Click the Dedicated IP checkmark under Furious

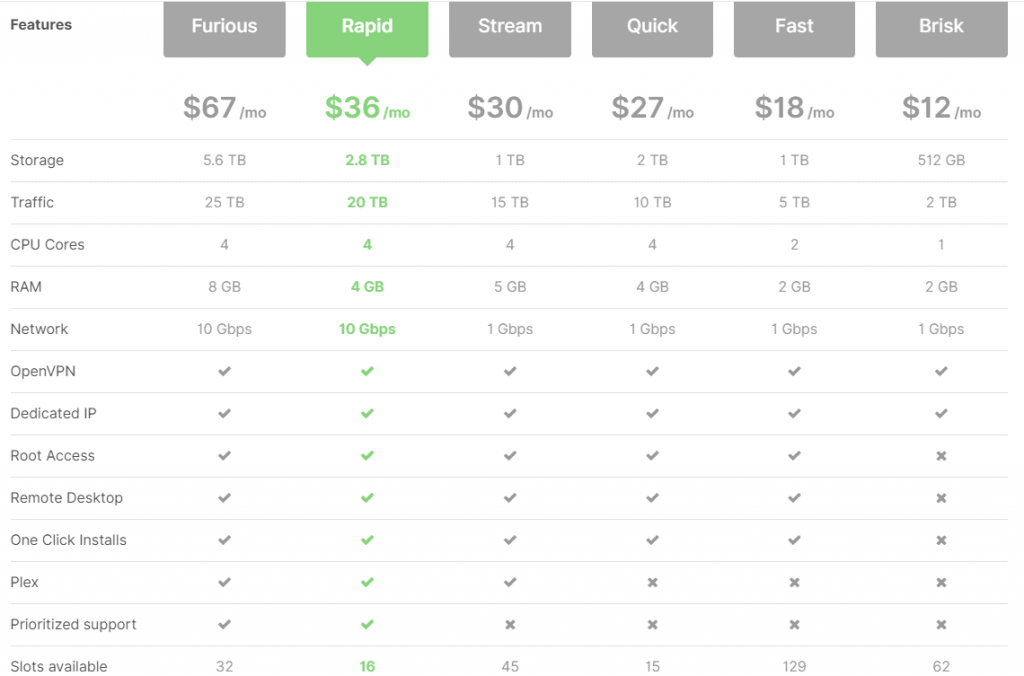tap(224, 413)
